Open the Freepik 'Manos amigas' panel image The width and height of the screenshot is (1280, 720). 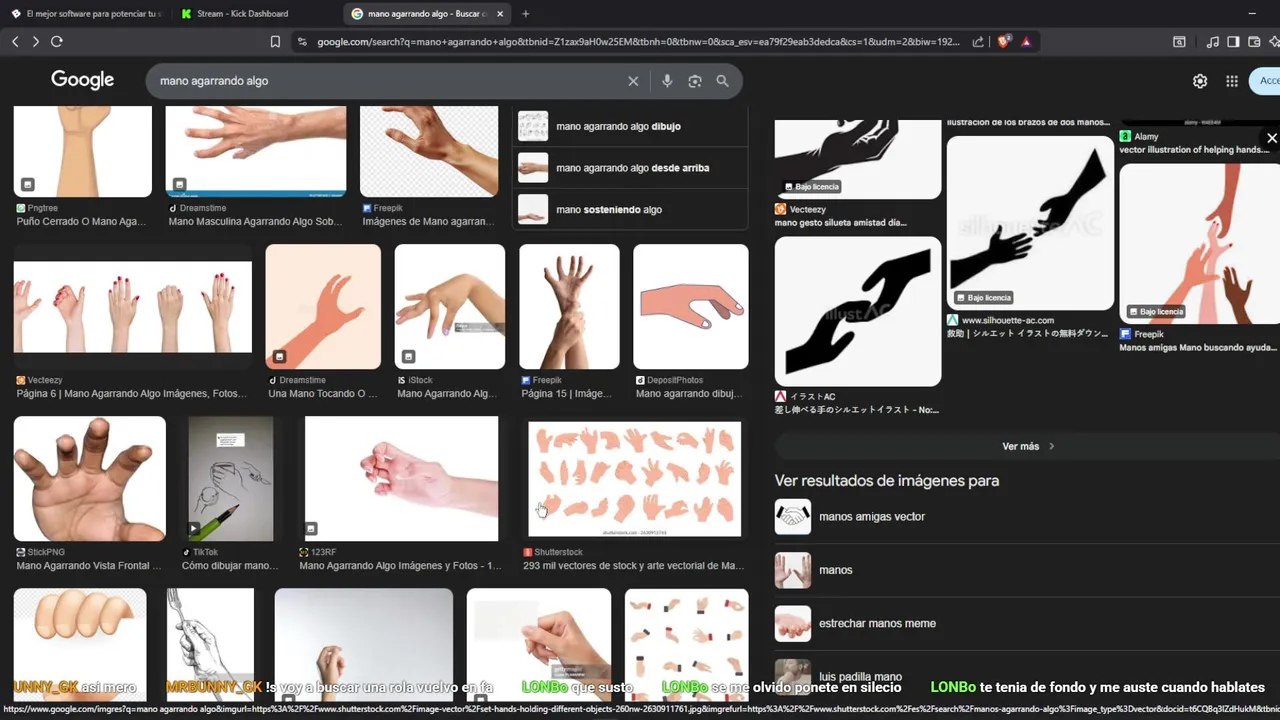point(1200,243)
